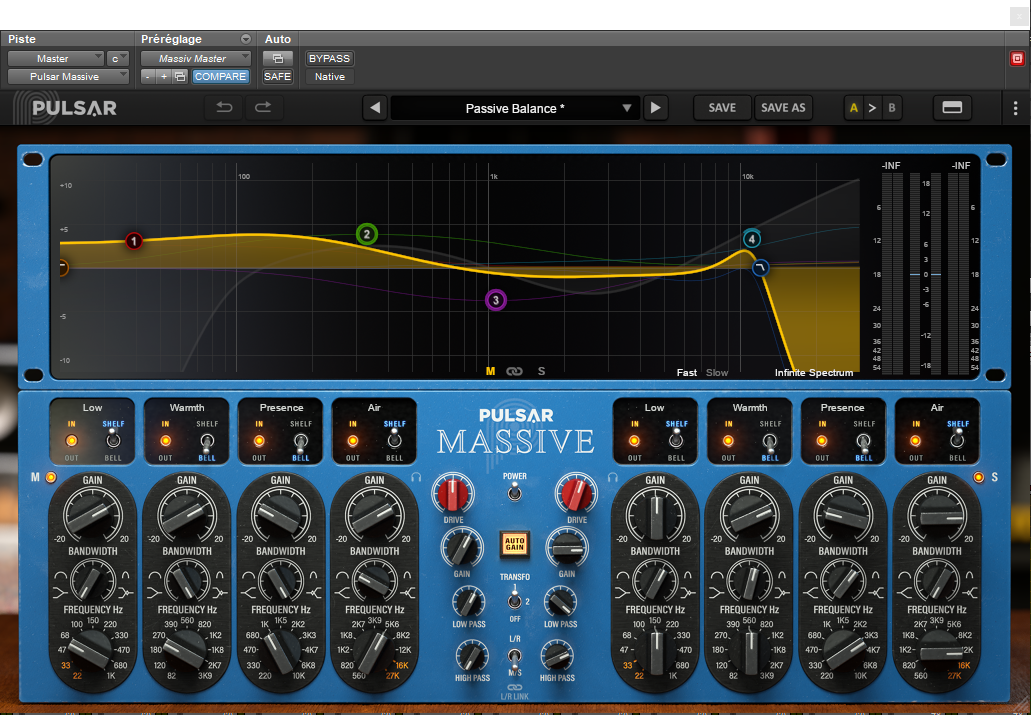Toggle left Warmth band IN/OUT LED
Viewport: 1031px width, 715px height.
165,441
